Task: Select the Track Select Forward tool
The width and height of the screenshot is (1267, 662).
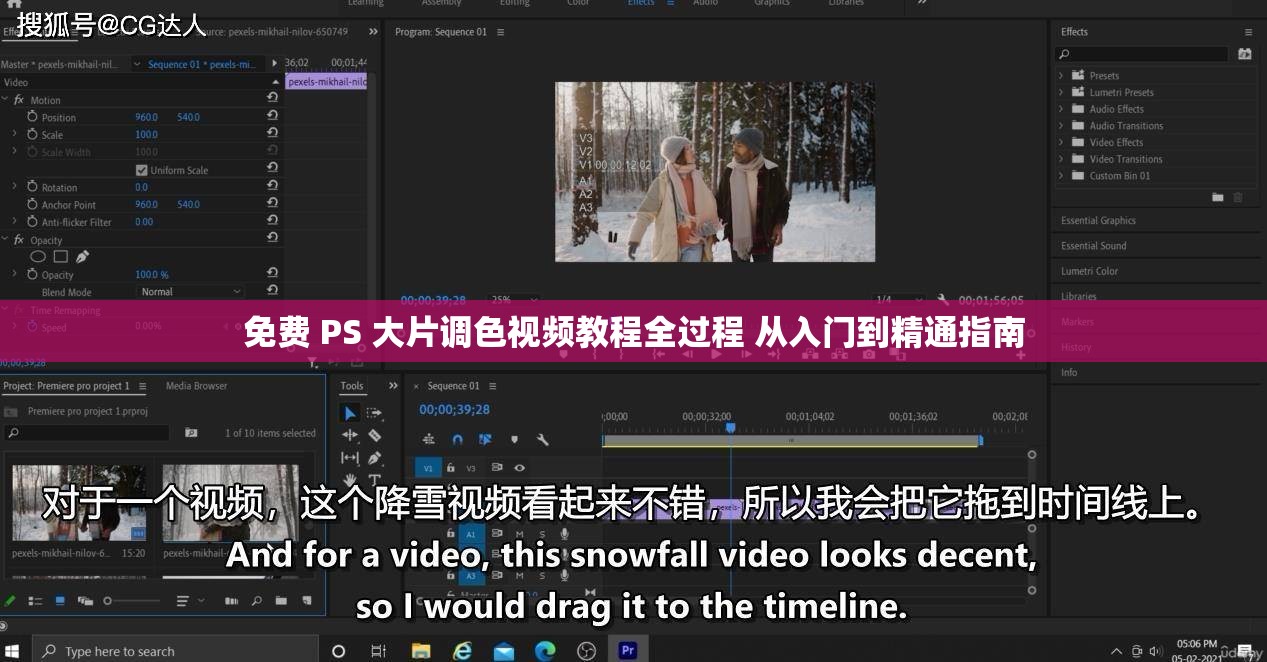Action: [x=373, y=412]
